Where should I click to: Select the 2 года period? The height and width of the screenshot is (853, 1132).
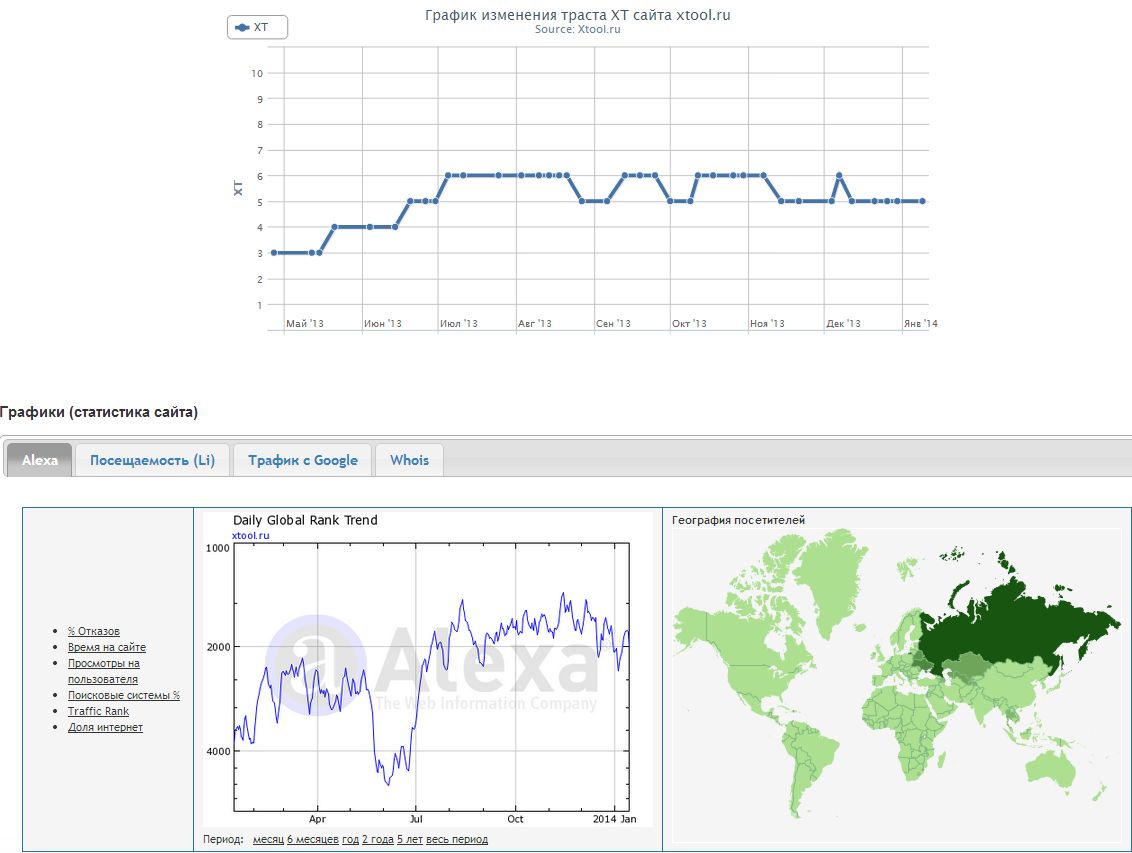(378, 839)
